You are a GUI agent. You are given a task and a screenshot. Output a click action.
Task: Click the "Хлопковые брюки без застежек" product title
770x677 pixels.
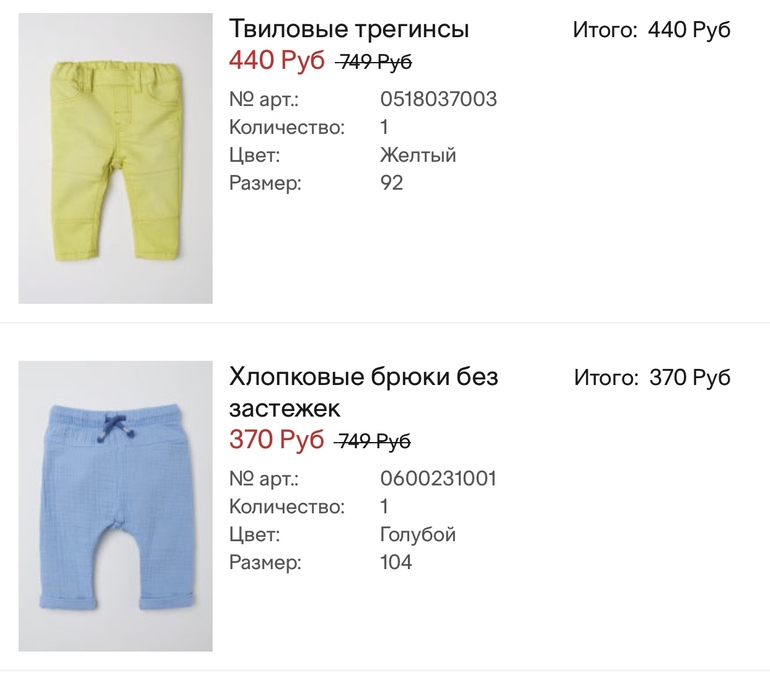pyautogui.click(x=364, y=392)
